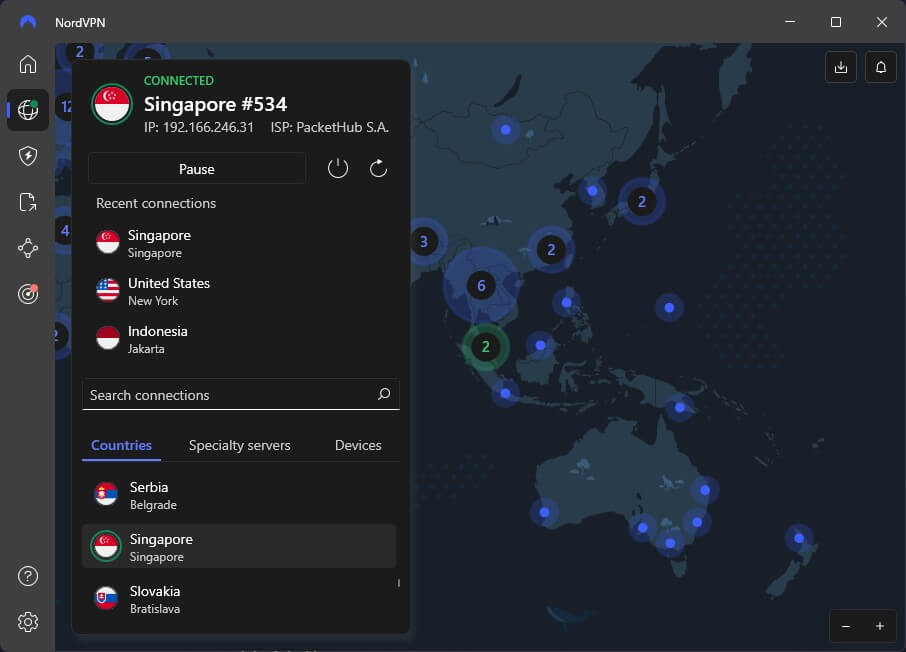Choose Slovakia Bratislava in the country list
The image size is (906, 652).
click(239, 599)
